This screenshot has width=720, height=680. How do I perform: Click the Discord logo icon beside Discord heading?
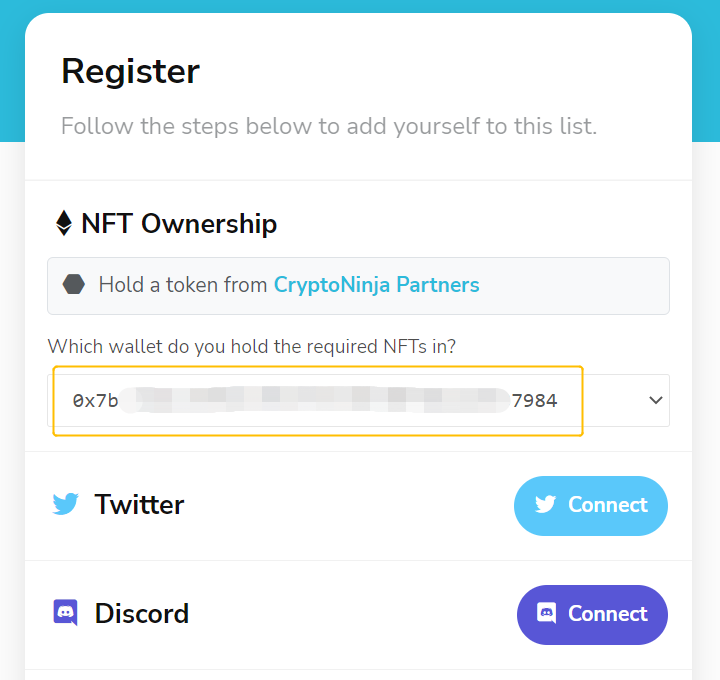(66, 613)
